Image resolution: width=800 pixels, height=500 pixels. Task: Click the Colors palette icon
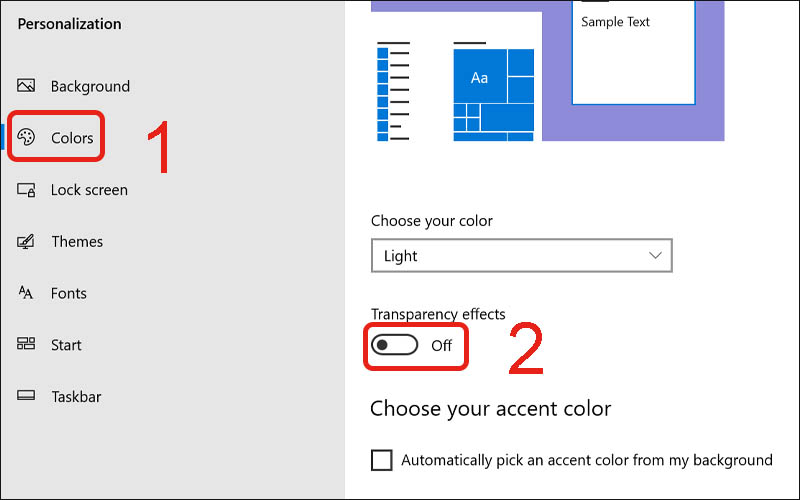[27, 138]
